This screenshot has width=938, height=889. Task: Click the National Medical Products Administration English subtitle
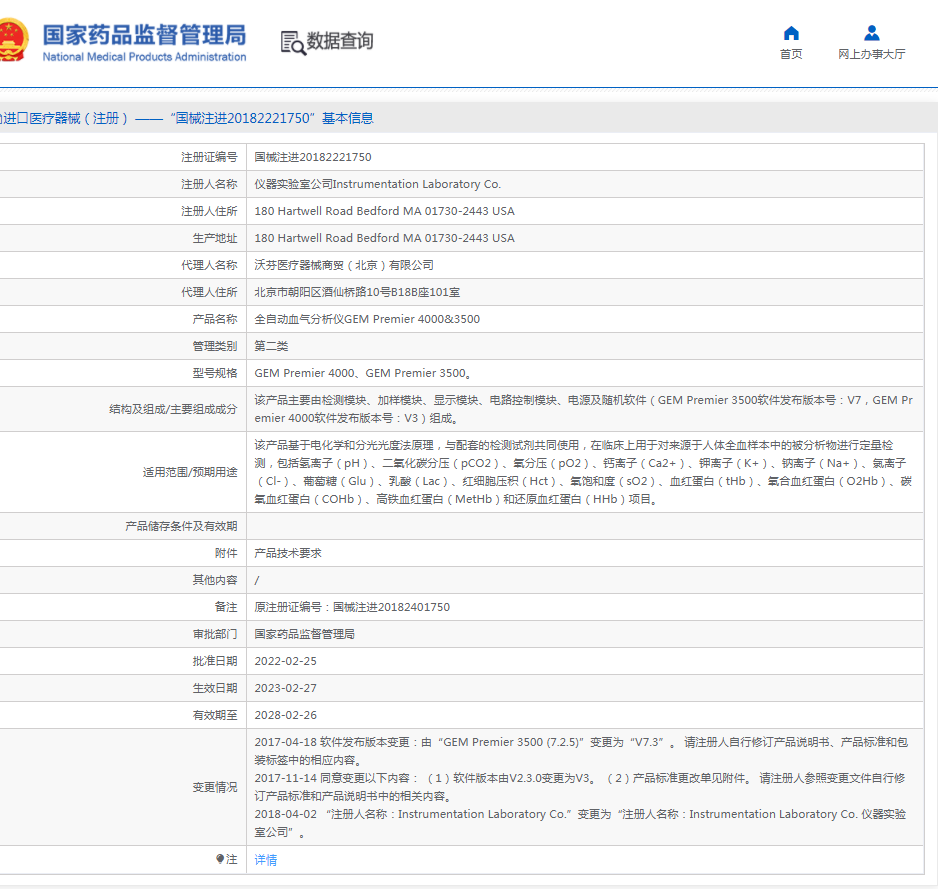(144, 57)
